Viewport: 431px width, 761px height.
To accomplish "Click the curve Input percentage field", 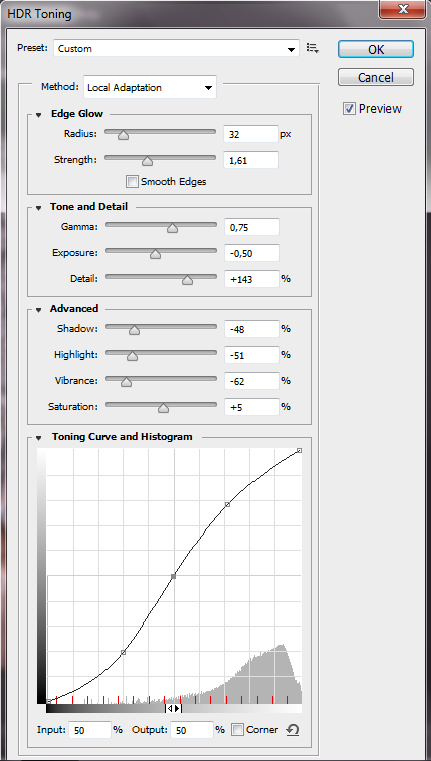I will (x=90, y=729).
